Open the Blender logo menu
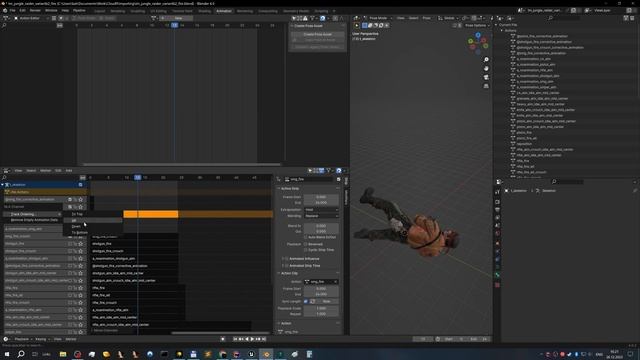This screenshot has height=360, width=640. pos(5,11)
